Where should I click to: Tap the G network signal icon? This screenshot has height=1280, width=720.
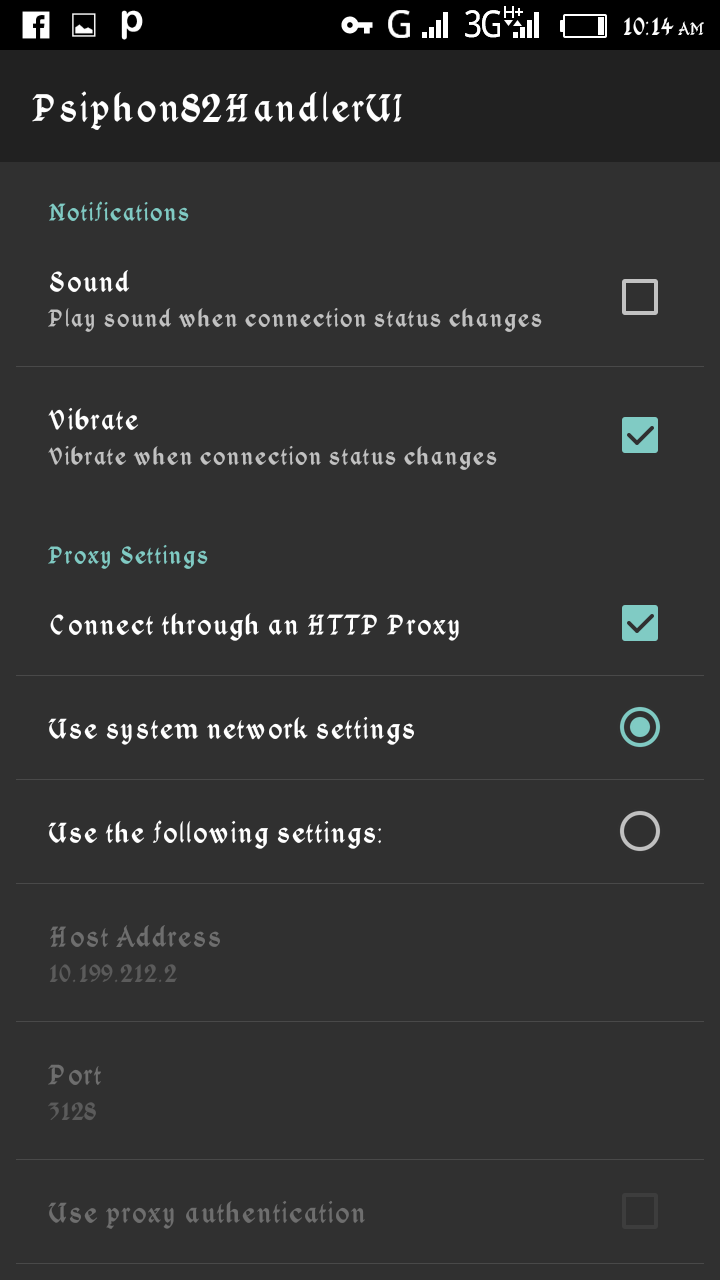coord(418,26)
